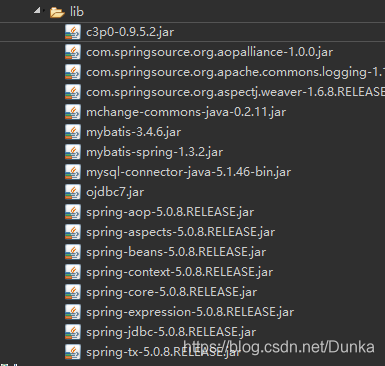Select spring-context-5.0.8.RELEASE.jar
The image size is (385, 366).
point(180,272)
